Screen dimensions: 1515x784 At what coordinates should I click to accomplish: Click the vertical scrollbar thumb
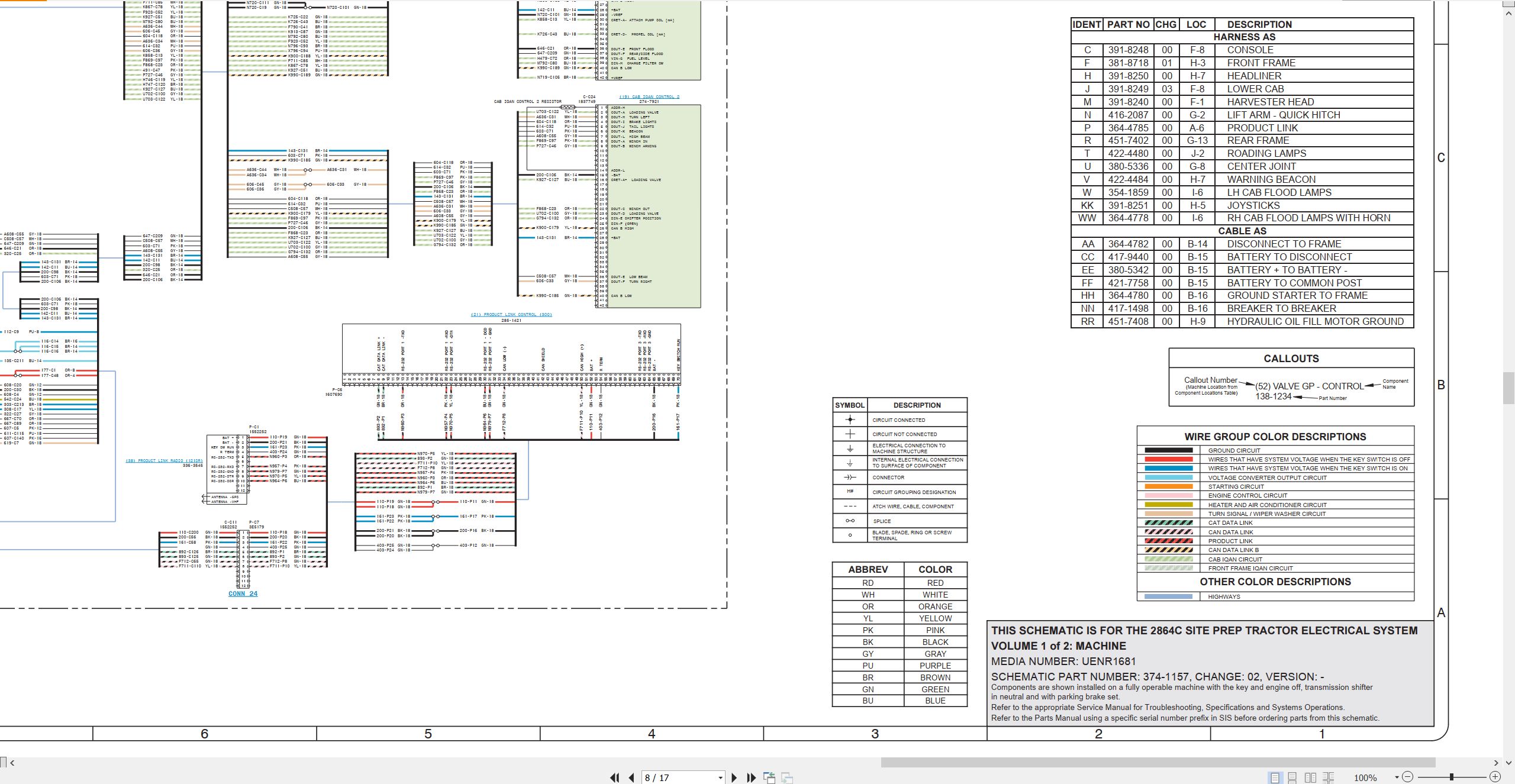tap(1509, 388)
